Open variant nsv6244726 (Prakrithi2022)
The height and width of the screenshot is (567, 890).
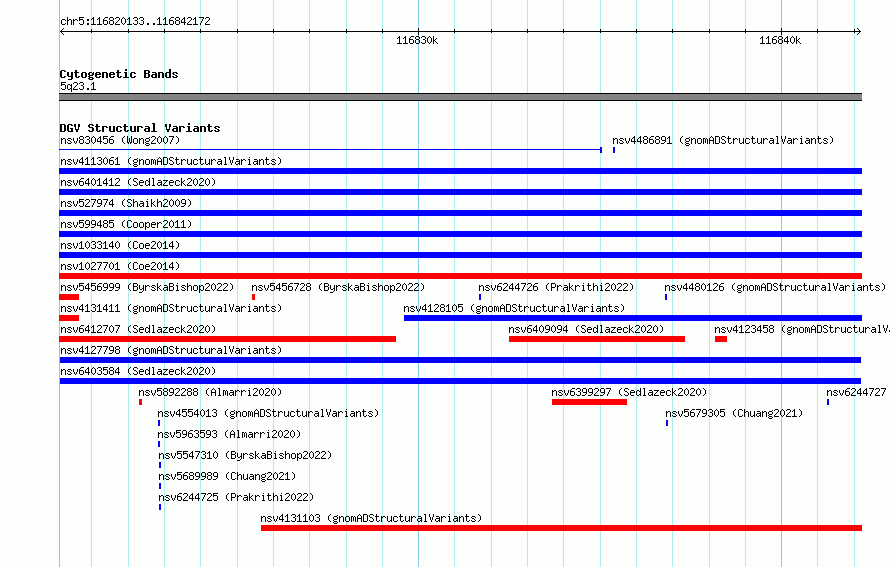point(556,287)
